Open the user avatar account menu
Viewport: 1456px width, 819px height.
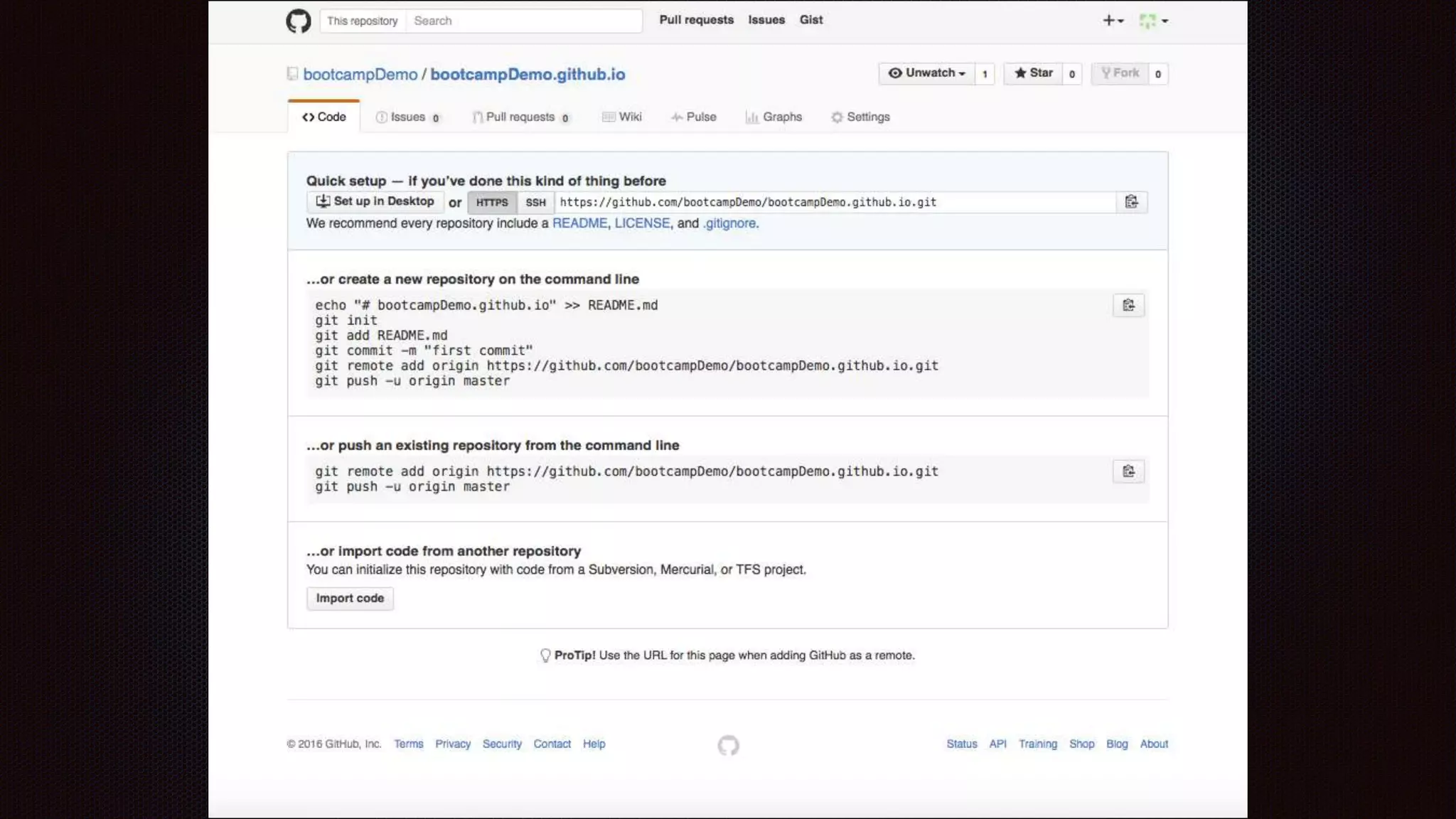1153,21
